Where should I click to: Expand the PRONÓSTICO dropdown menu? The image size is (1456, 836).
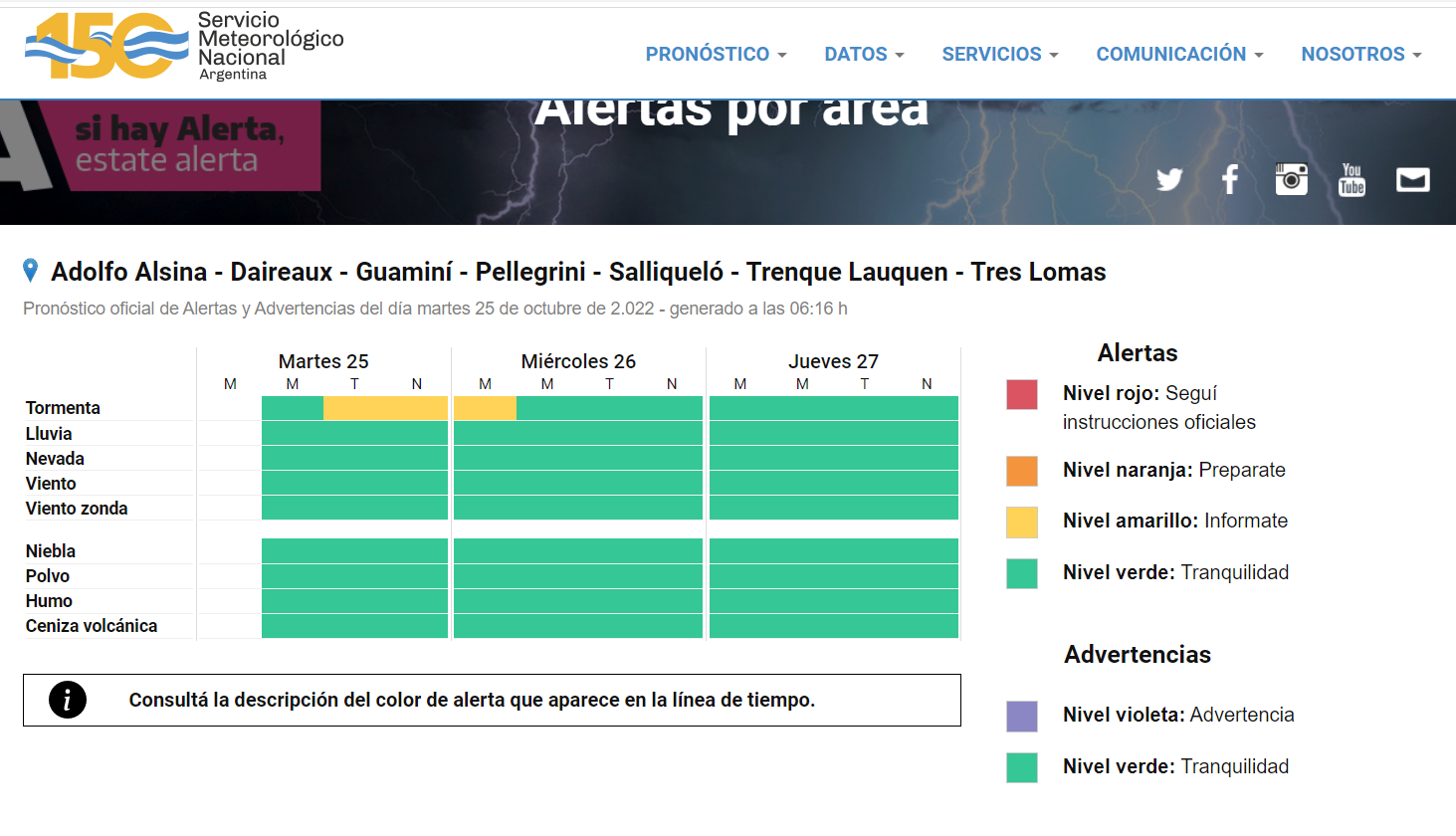tap(716, 54)
